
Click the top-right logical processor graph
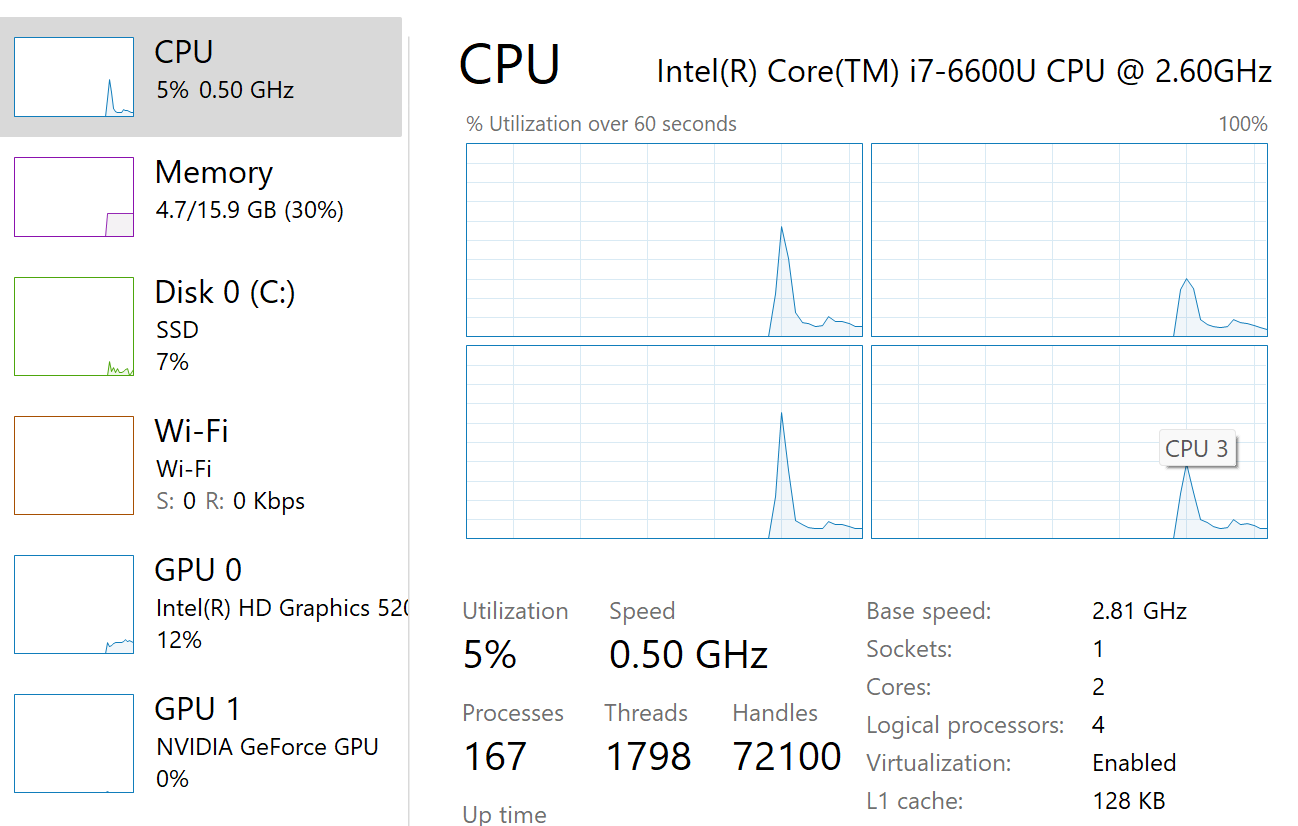point(1069,240)
